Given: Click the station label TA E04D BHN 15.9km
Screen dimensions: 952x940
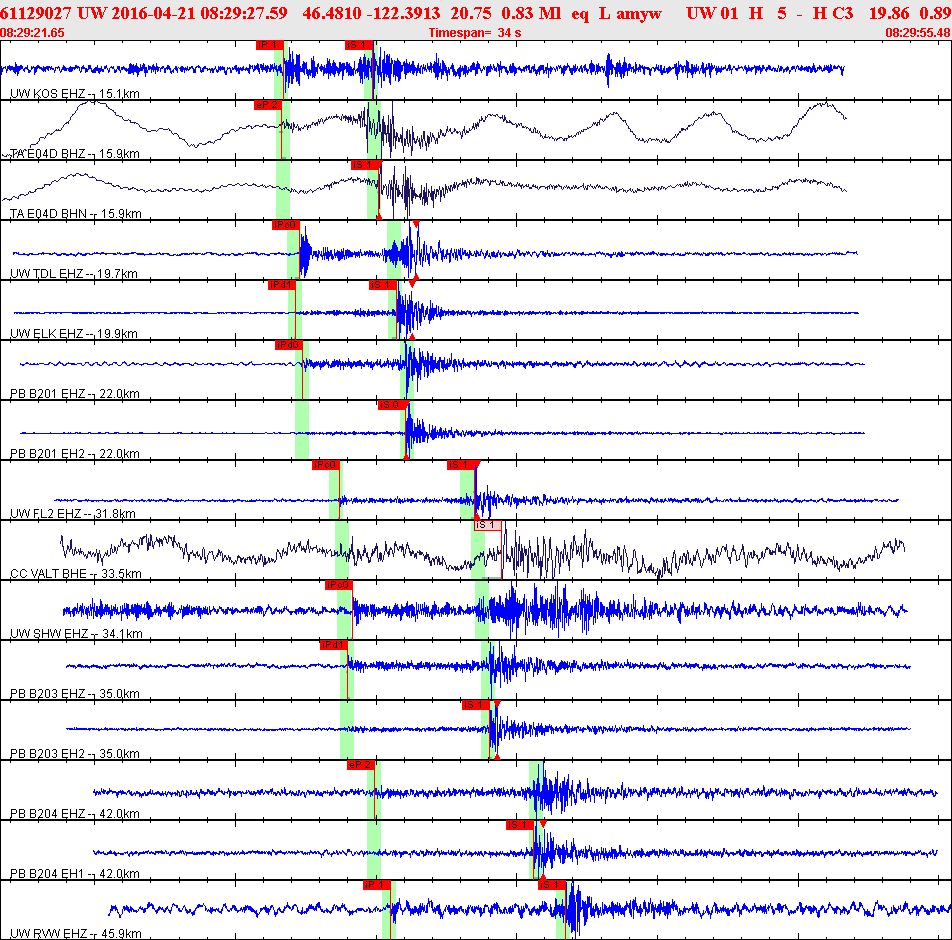Looking at the screenshot, I should point(76,214).
